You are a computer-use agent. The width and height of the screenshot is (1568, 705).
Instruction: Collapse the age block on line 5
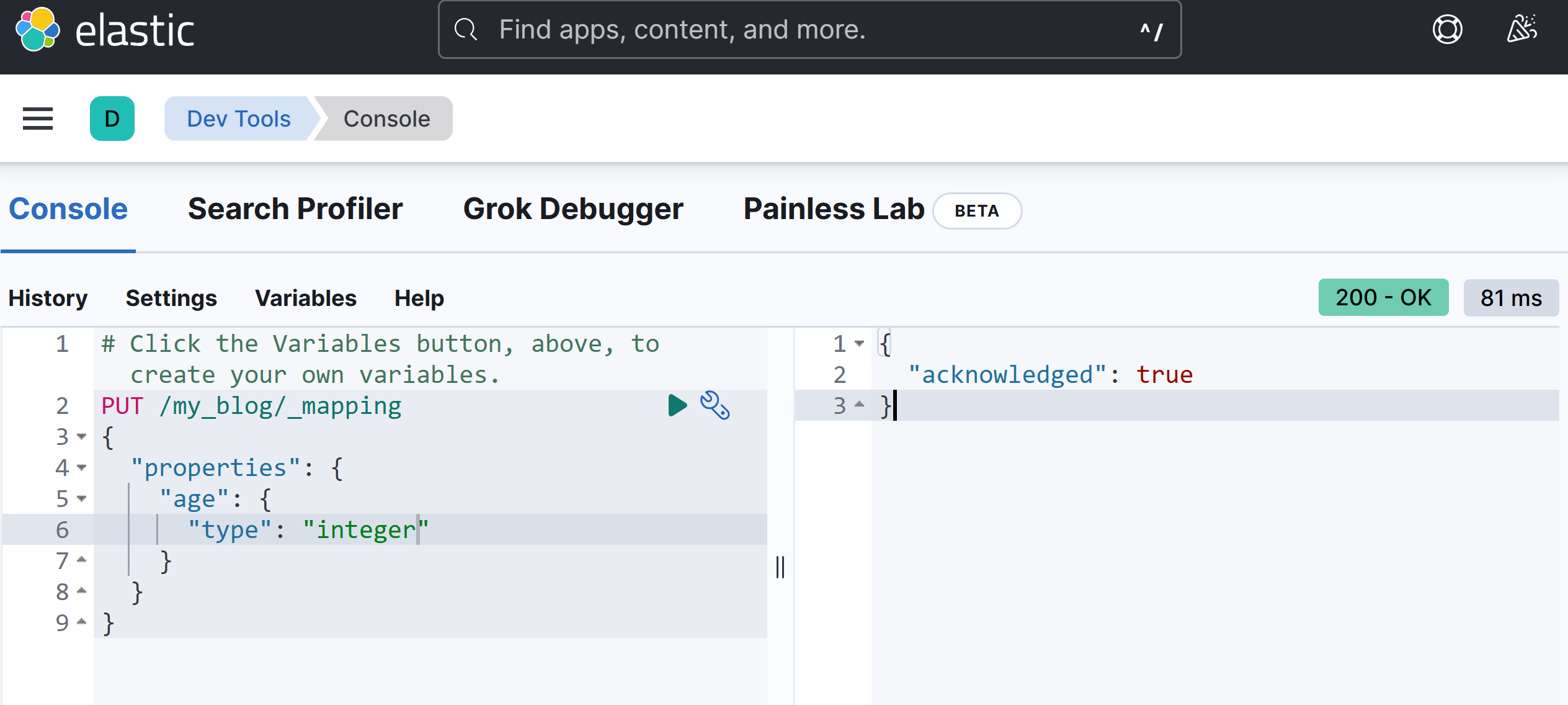click(82, 499)
